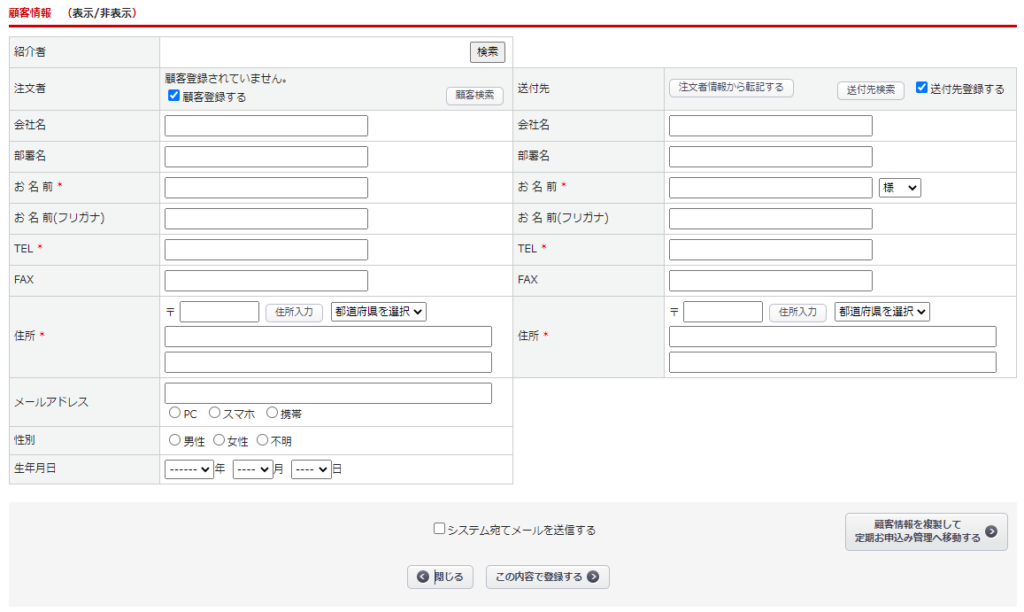Toggle the 顧客登録する checkbox
Screen dimensions: 1024x612
[174, 96]
